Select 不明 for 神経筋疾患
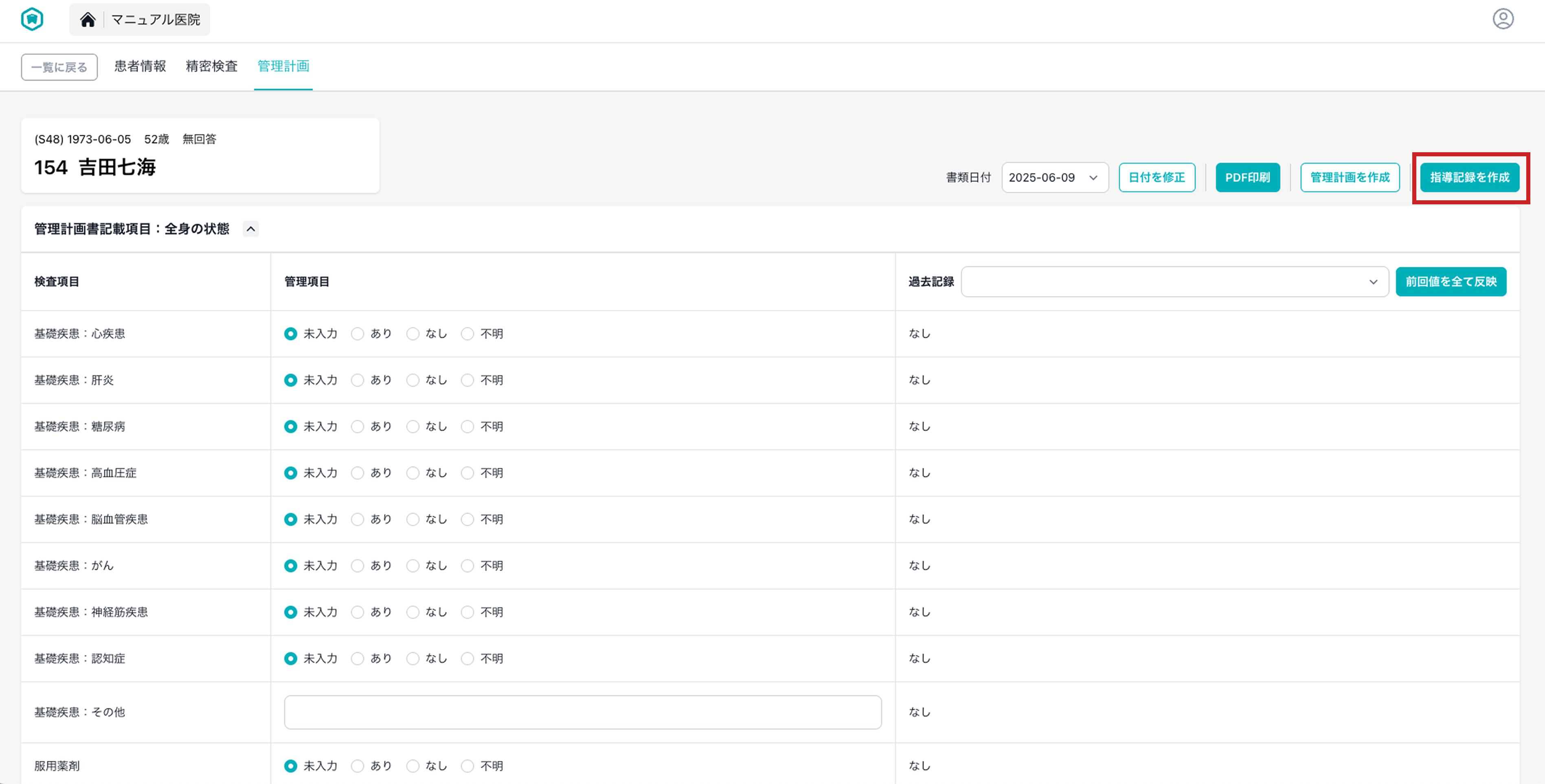Viewport: 1545px width, 784px height. (468, 612)
